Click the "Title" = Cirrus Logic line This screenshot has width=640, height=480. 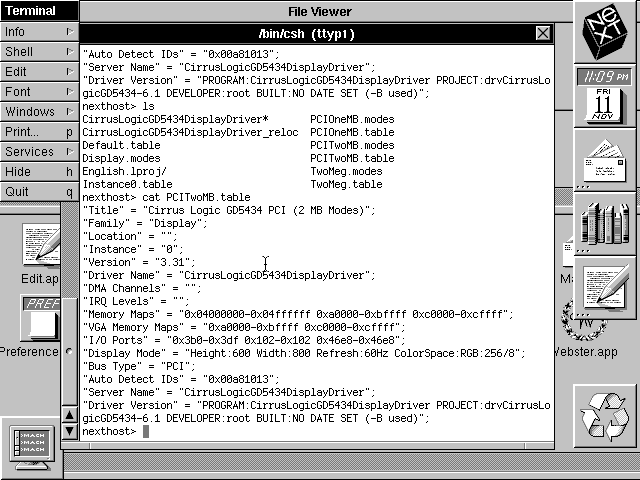229,211
